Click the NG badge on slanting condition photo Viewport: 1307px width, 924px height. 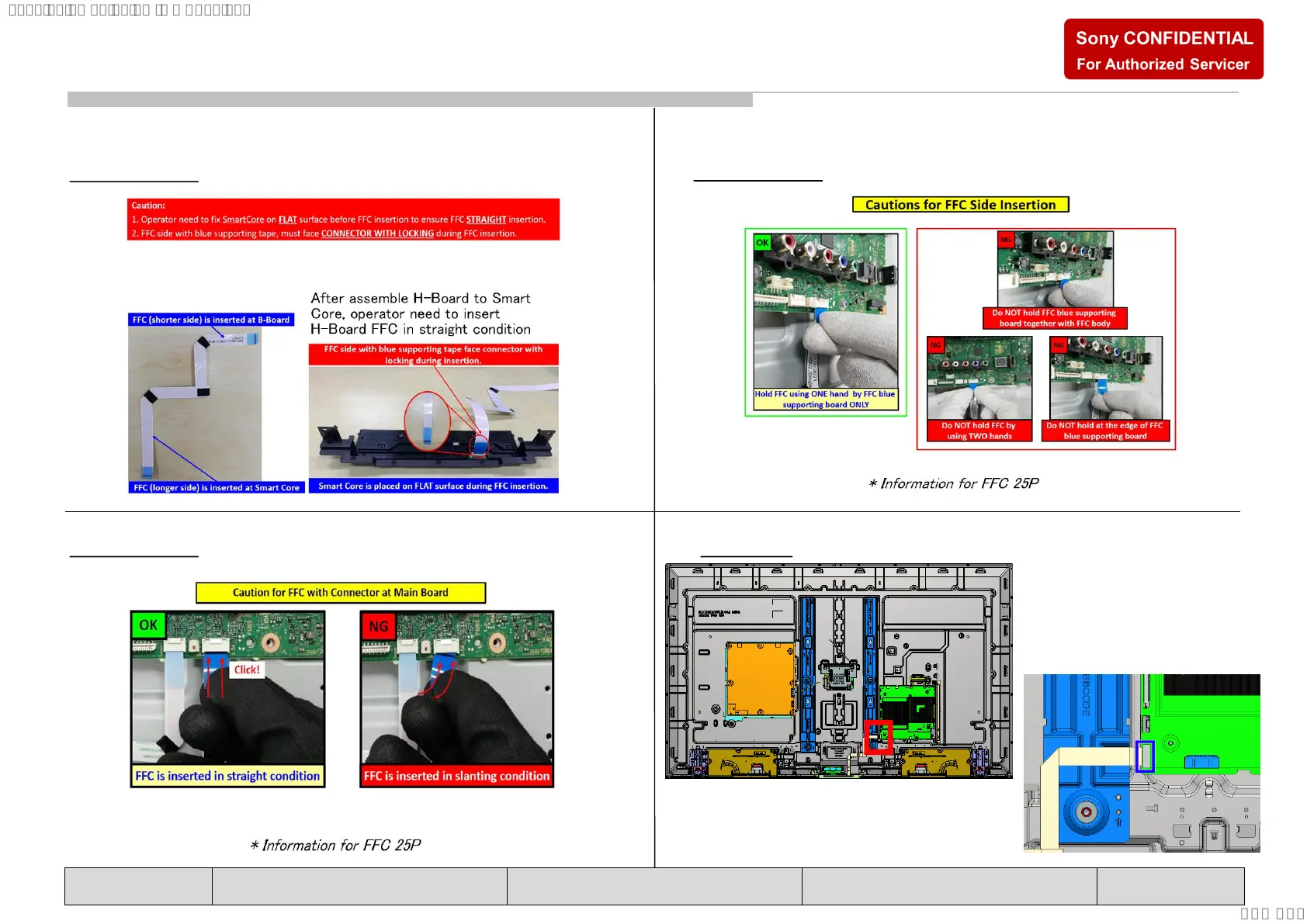378,626
